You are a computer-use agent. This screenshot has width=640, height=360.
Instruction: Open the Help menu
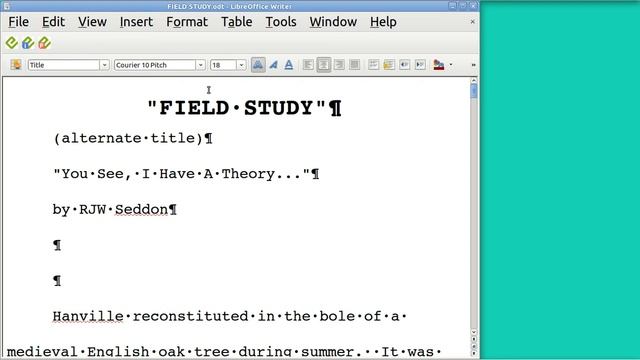tap(383, 22)
